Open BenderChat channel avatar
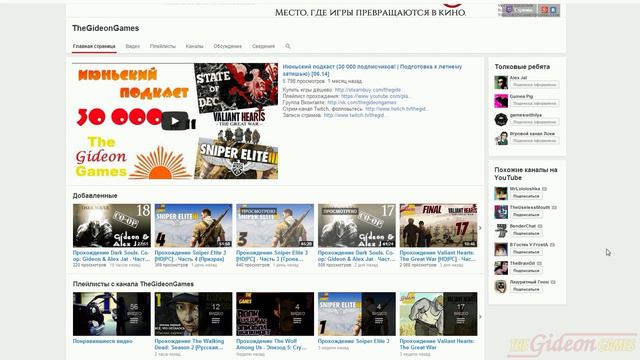The height and width of the screenshot is (360, 640). (x=501, y=231)
